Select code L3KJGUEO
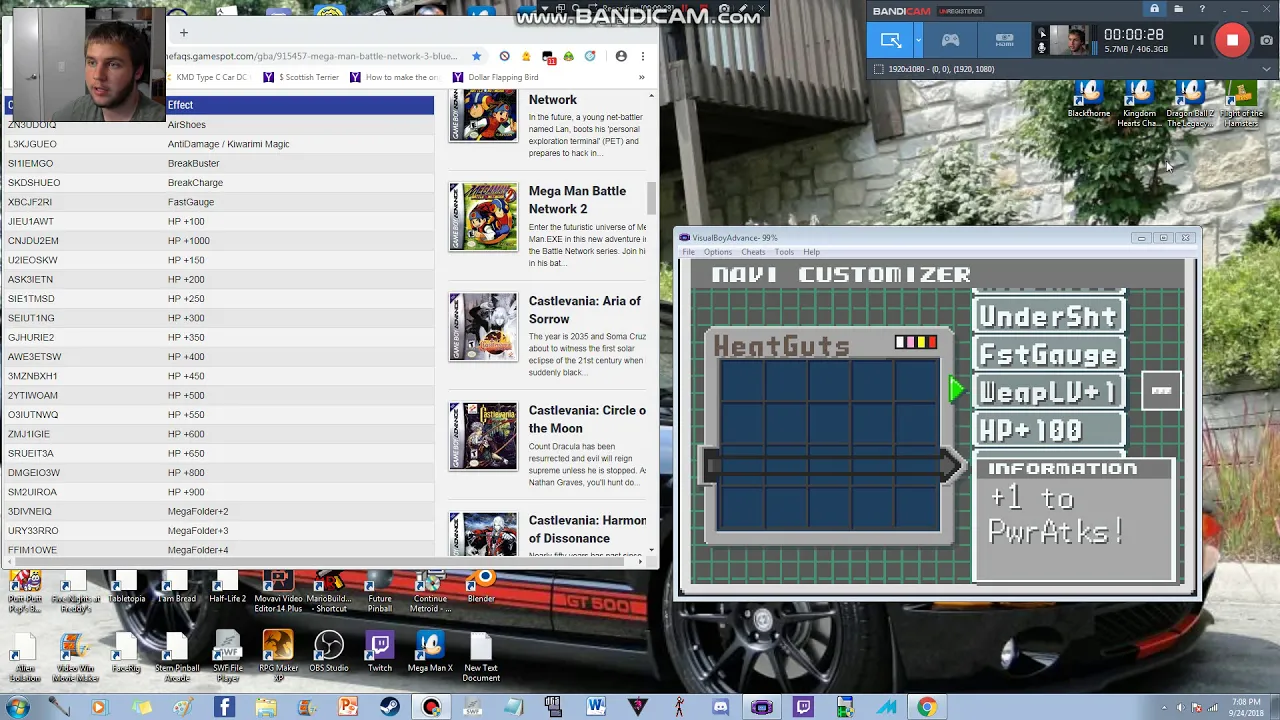1280x720 pixels. coord(32,144)
